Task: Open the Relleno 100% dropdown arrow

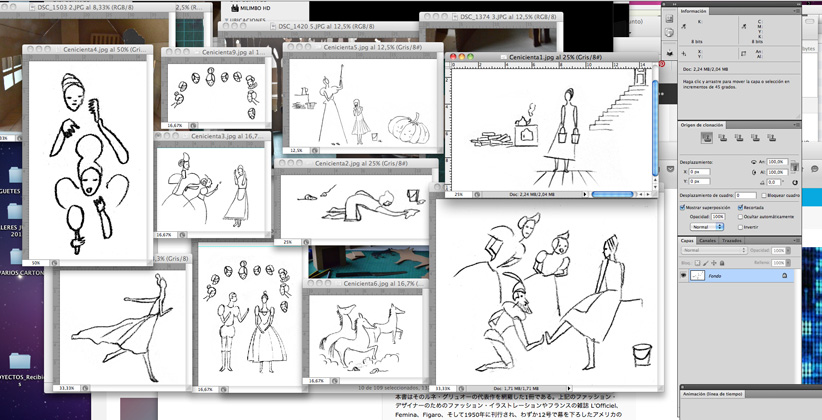Action: point(788,263)
